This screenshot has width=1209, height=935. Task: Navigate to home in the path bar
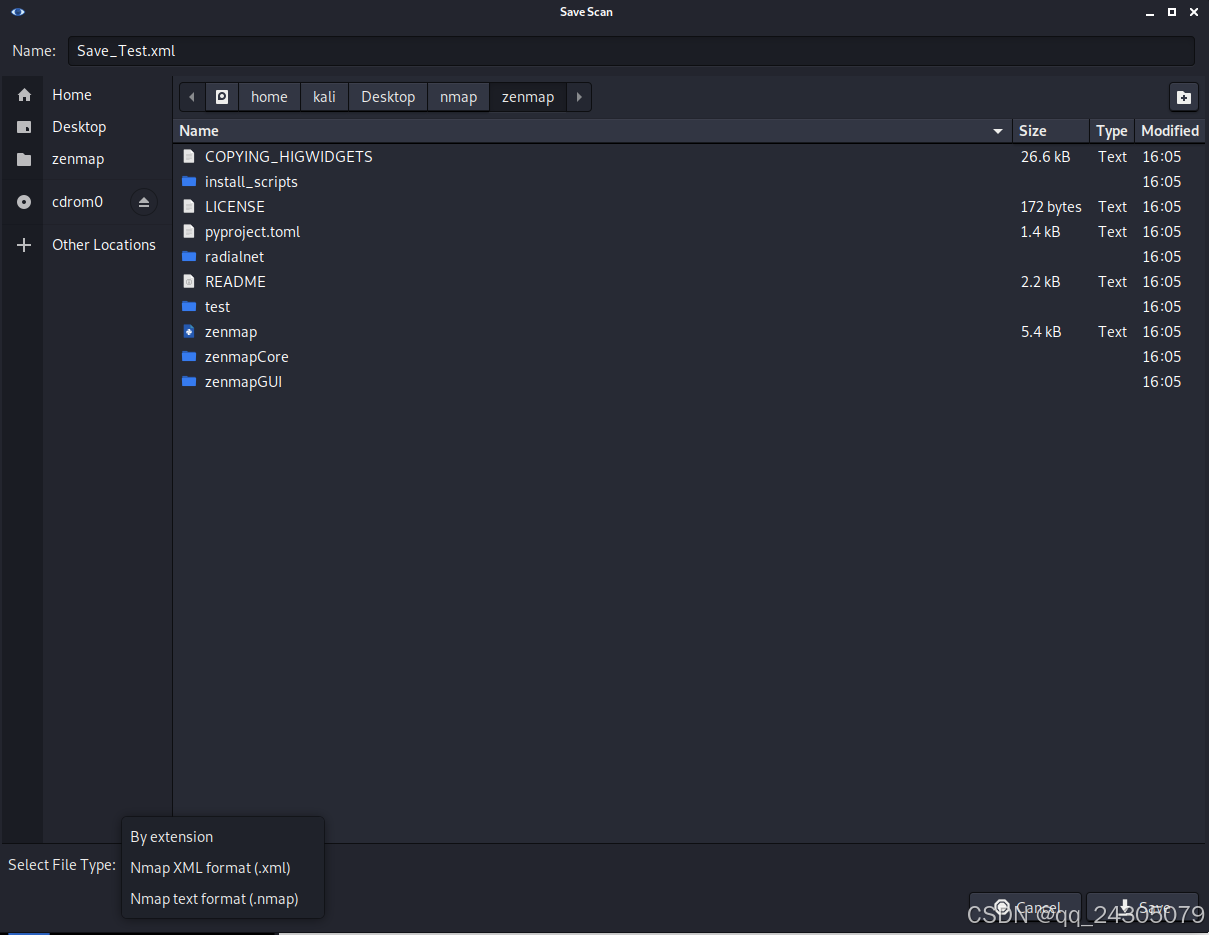point(269,97)
